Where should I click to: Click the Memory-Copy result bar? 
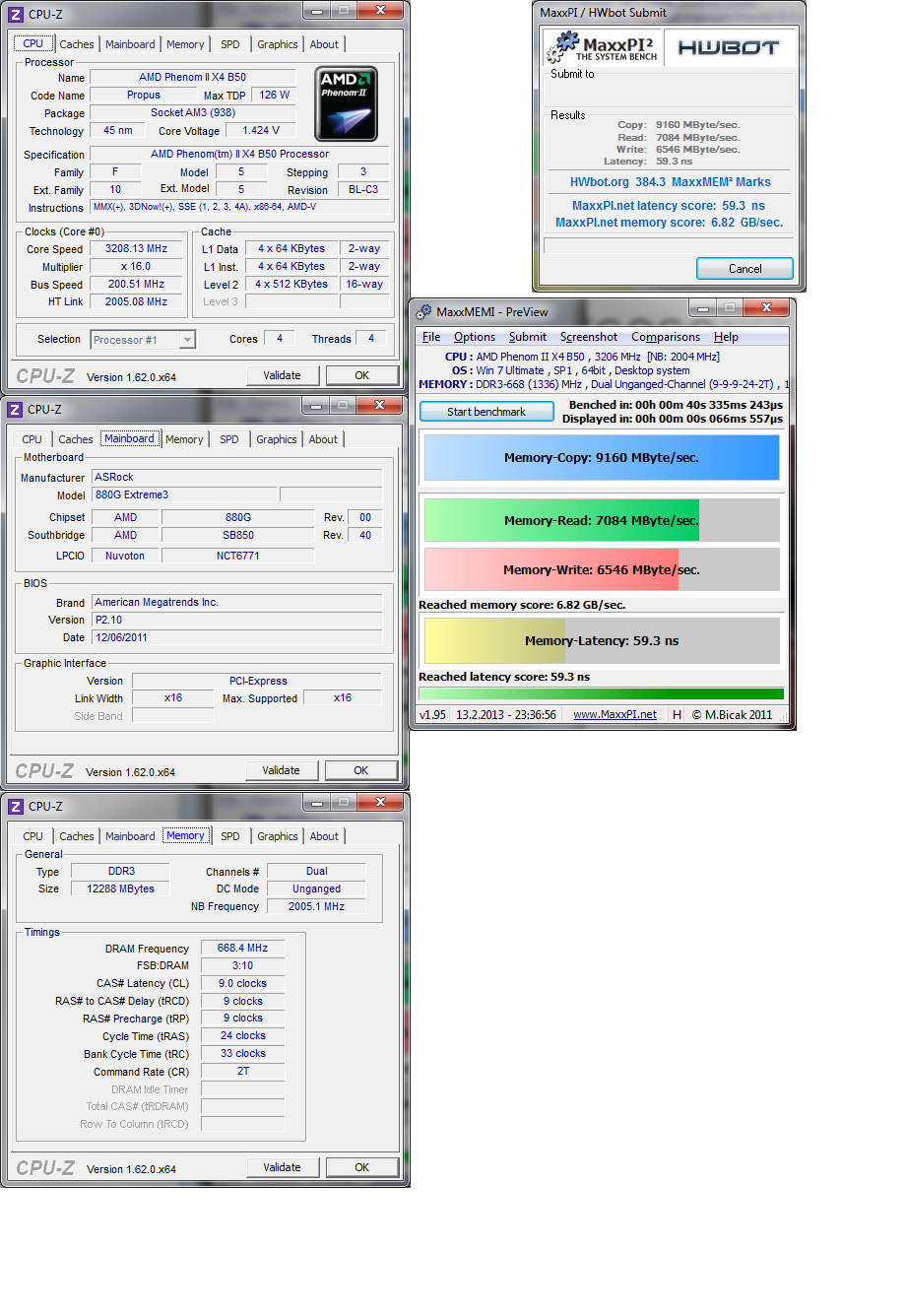[602, 458]
